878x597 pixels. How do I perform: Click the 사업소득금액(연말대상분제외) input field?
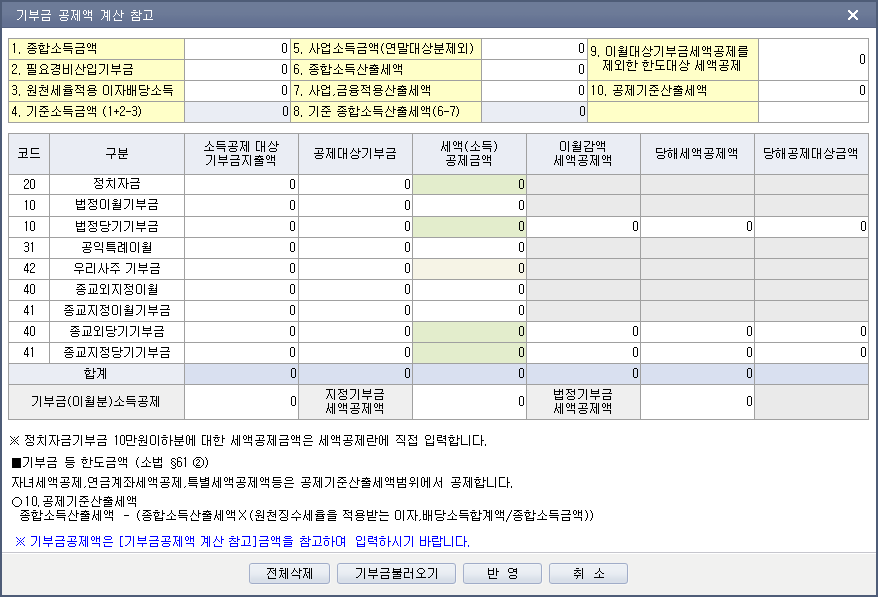coord(535,48)
